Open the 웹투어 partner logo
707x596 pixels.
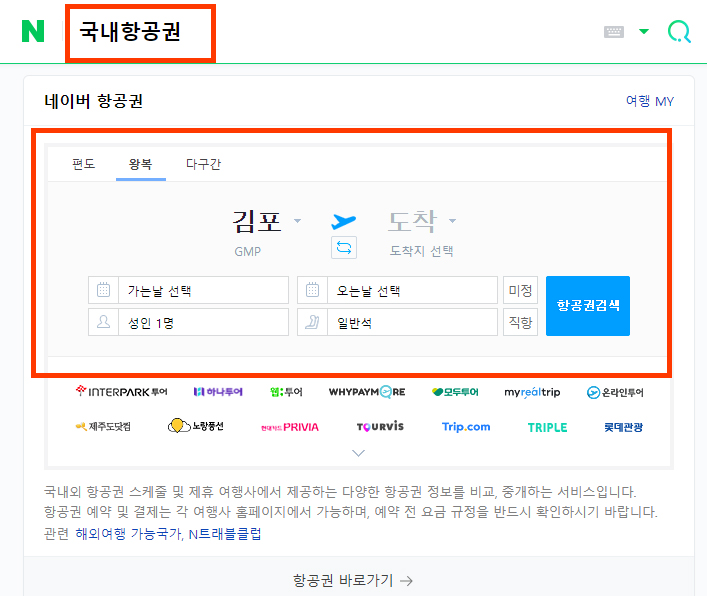coord(286,392)
